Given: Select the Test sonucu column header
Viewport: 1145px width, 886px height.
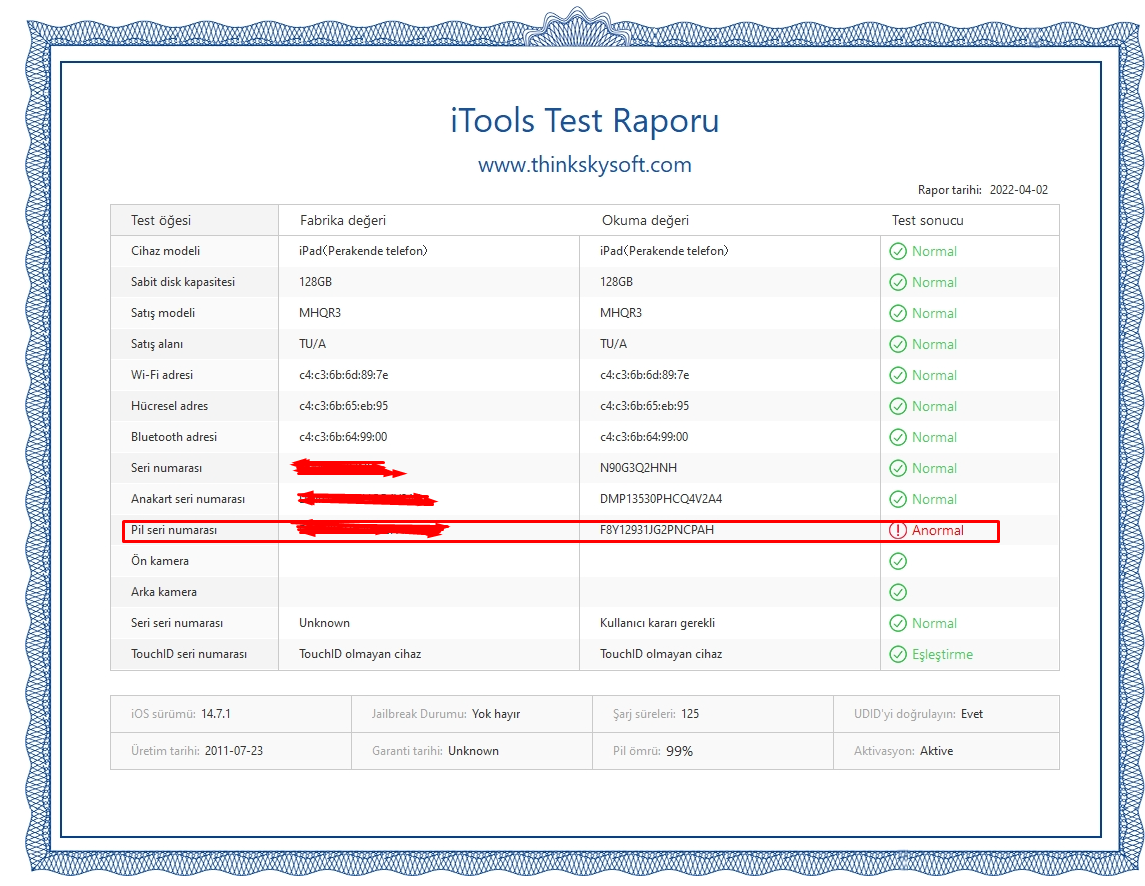Looking at the screenshot, I should pos(927,221).
